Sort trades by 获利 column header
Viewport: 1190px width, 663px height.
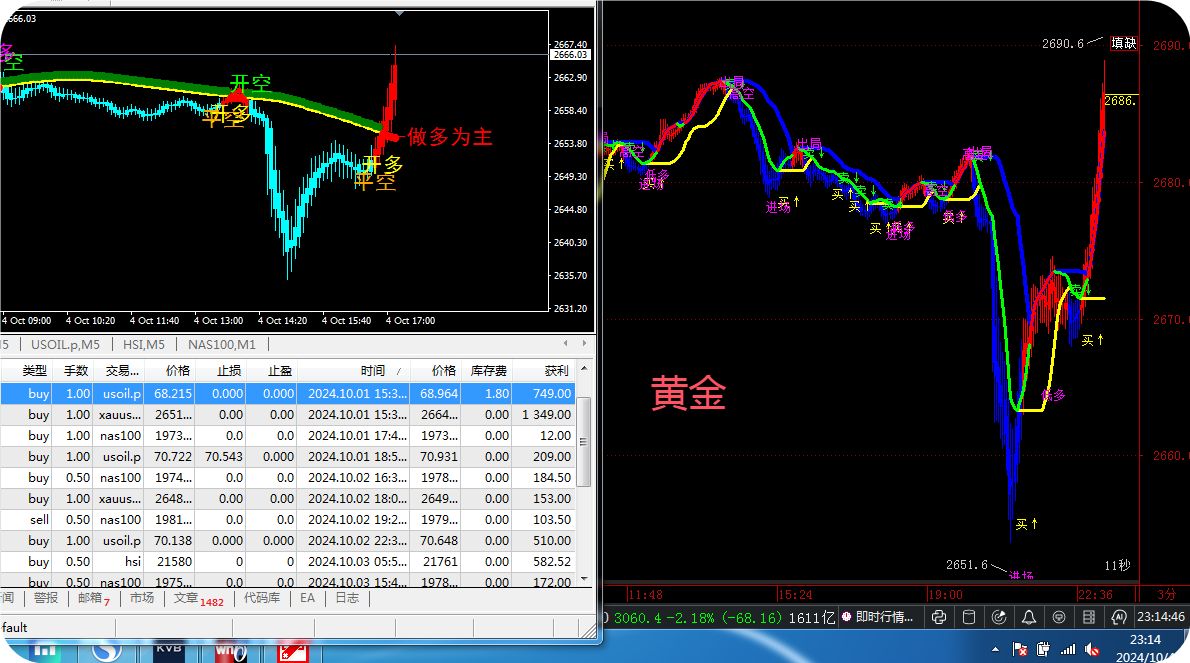tap(556, 371)
